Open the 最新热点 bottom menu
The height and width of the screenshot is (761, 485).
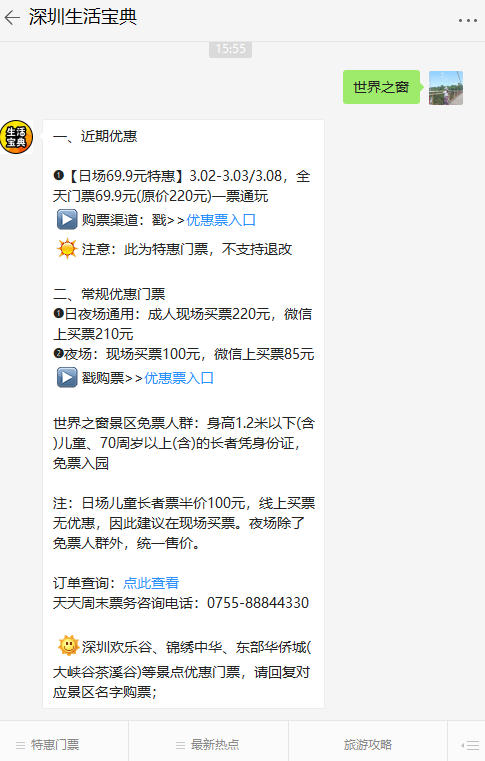[x=208, y=744]
